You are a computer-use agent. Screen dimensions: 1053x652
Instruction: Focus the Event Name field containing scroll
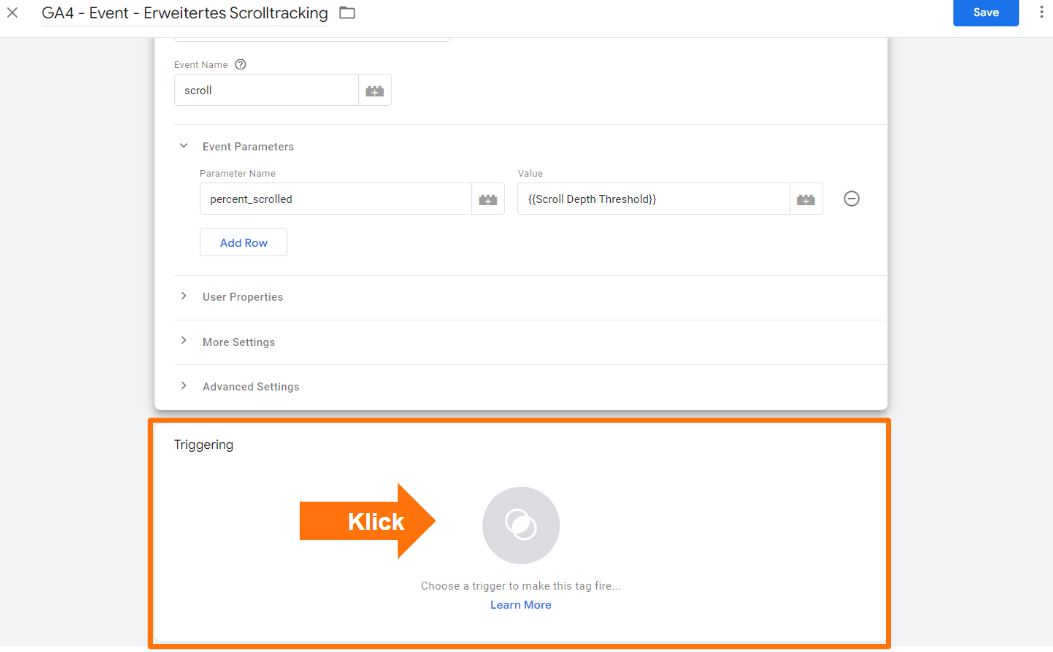(x=266, y=90)
